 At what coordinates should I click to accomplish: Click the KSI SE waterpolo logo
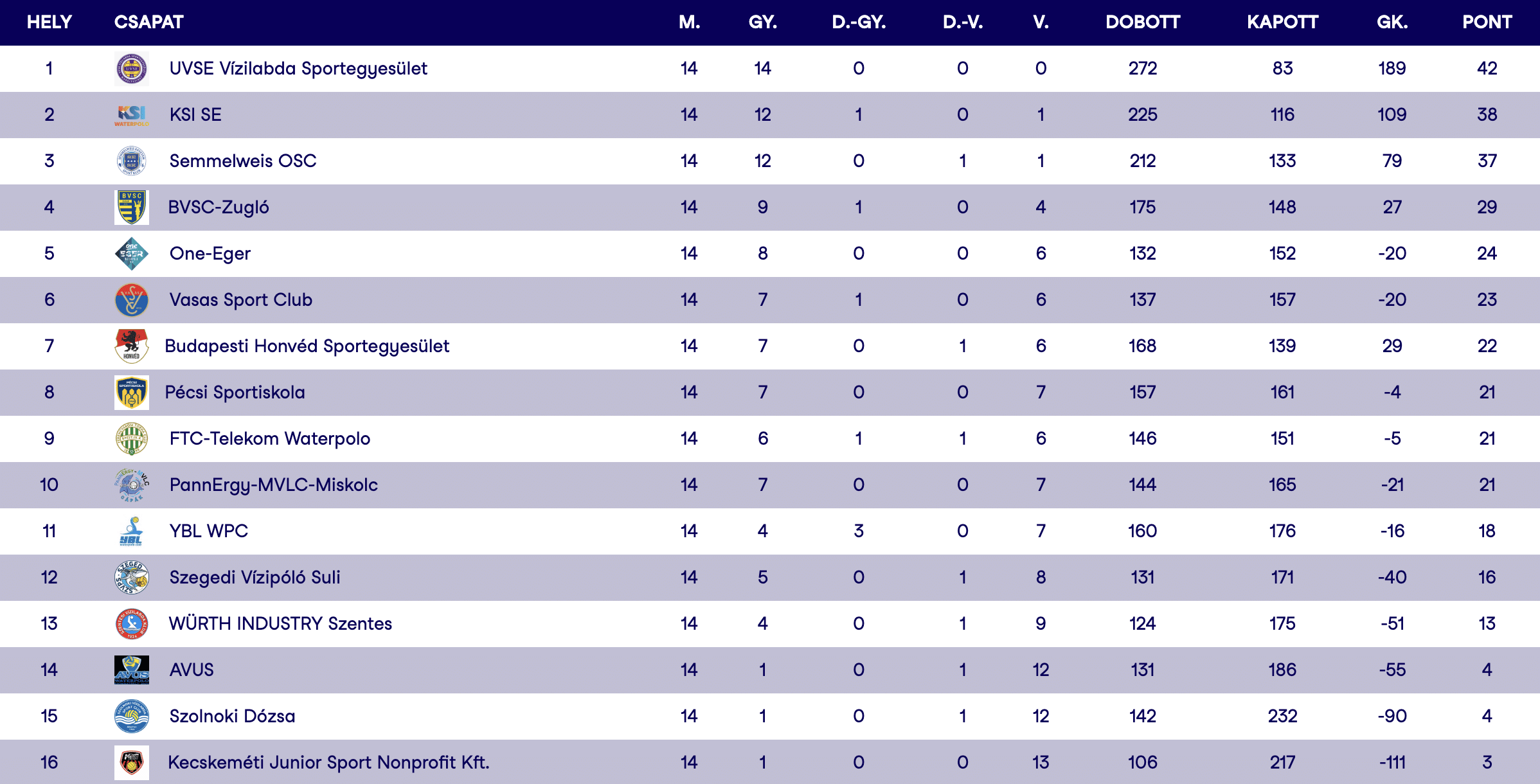click(x=131, y=115)
